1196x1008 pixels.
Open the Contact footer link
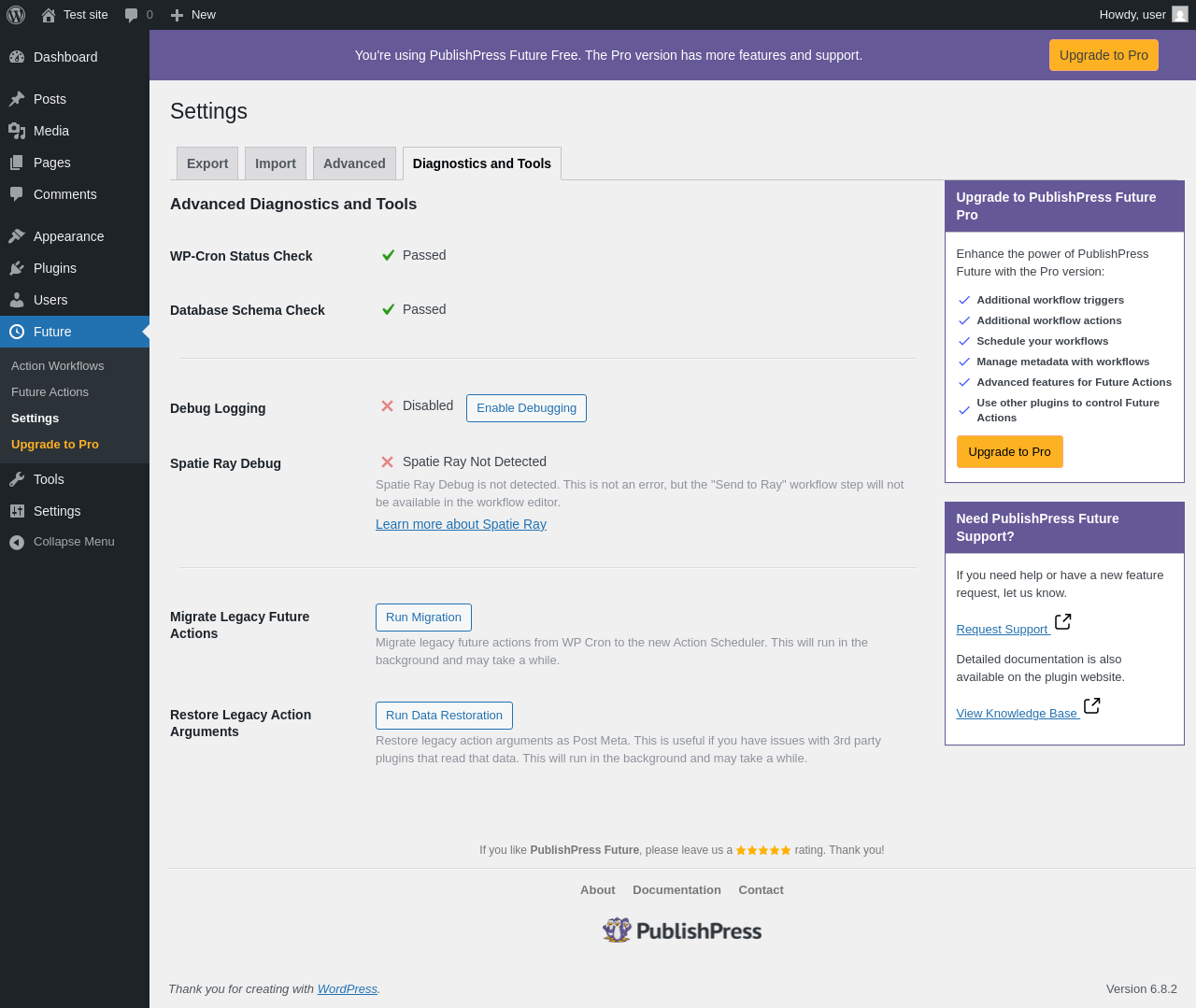coord(761,890)
